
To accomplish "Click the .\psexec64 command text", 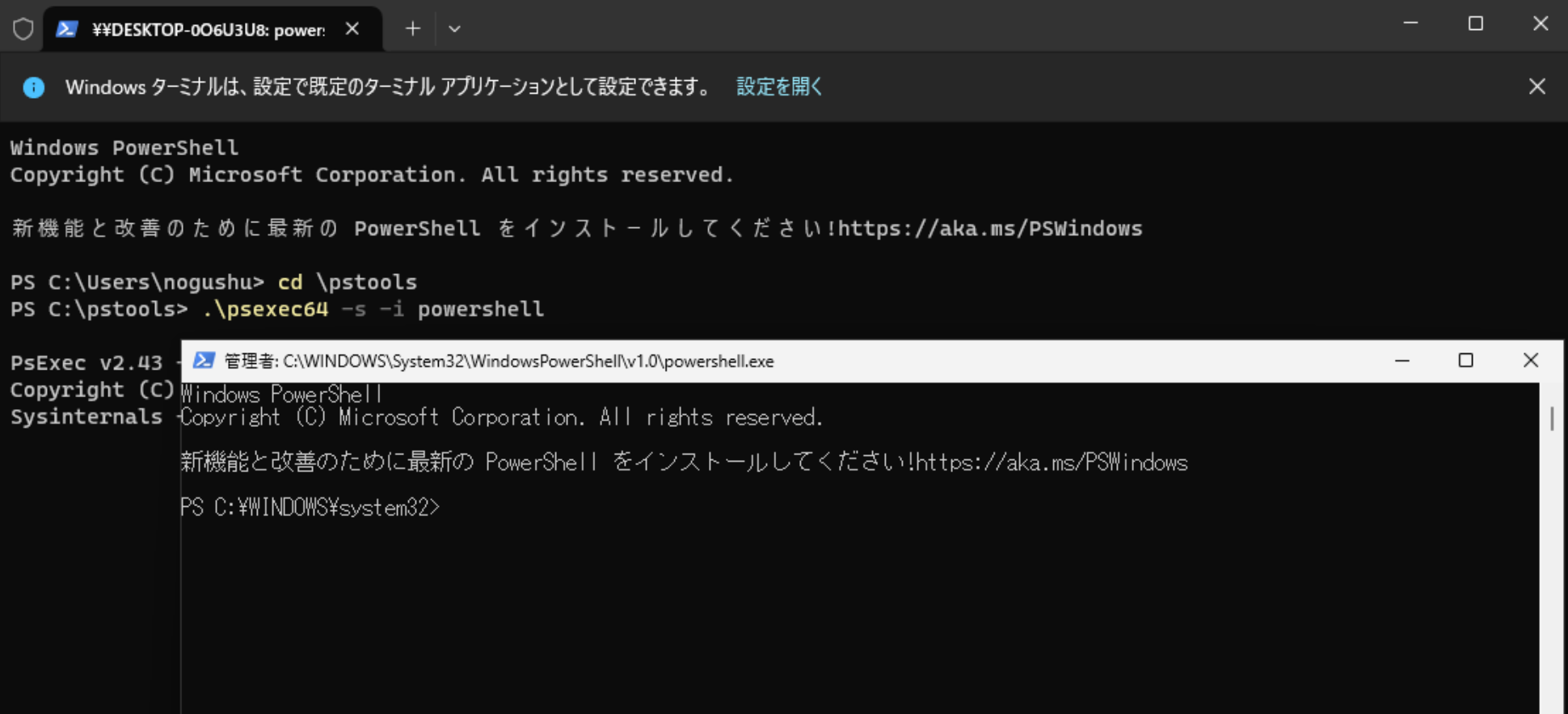I will click(265, 309).
